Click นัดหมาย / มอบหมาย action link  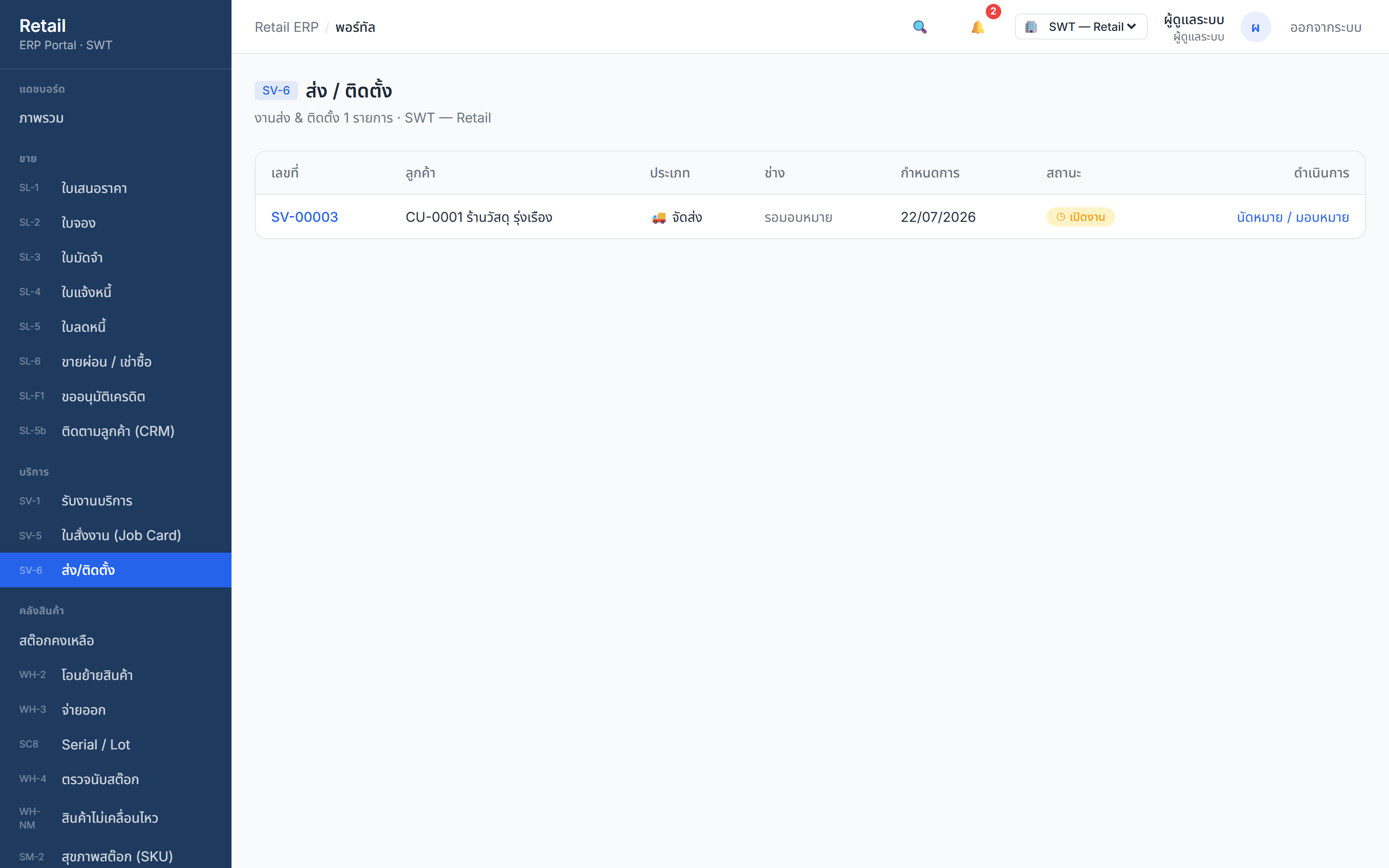(x=1293, y=217)
